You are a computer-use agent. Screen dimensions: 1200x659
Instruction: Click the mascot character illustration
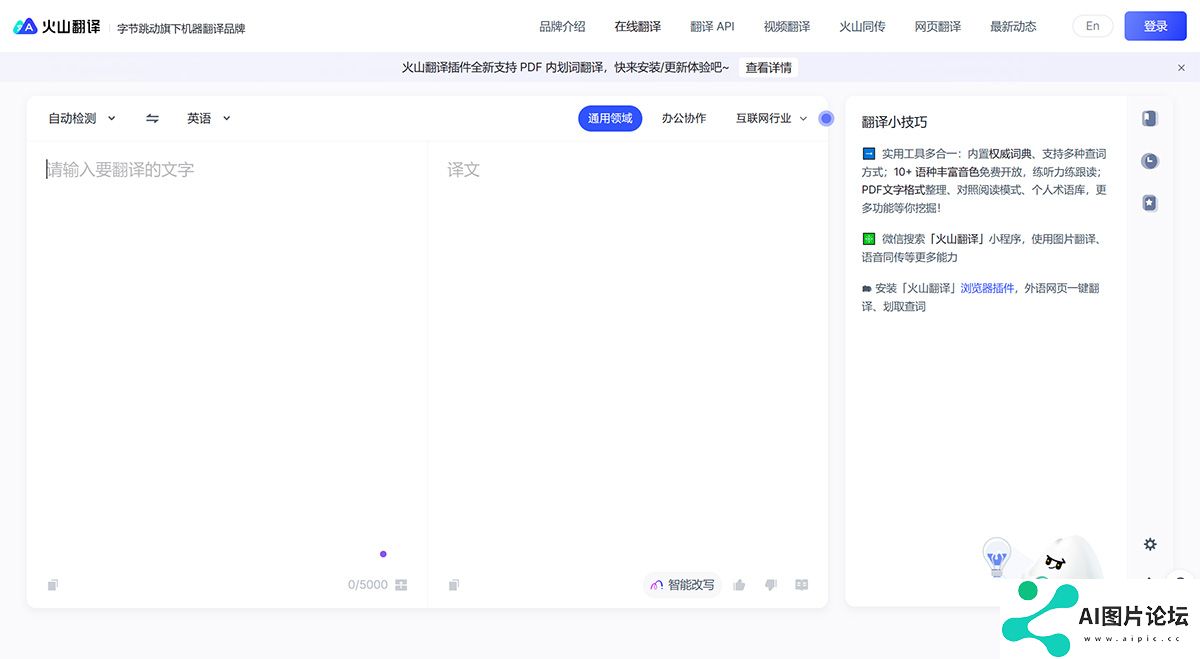(1066, 557)
